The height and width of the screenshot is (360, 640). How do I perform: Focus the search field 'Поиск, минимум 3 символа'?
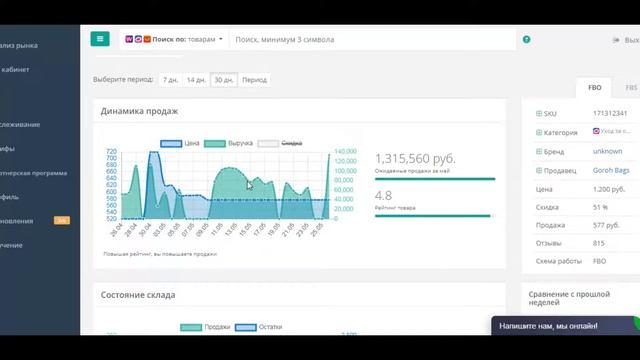pyautogui.click(x=372, y=40)
